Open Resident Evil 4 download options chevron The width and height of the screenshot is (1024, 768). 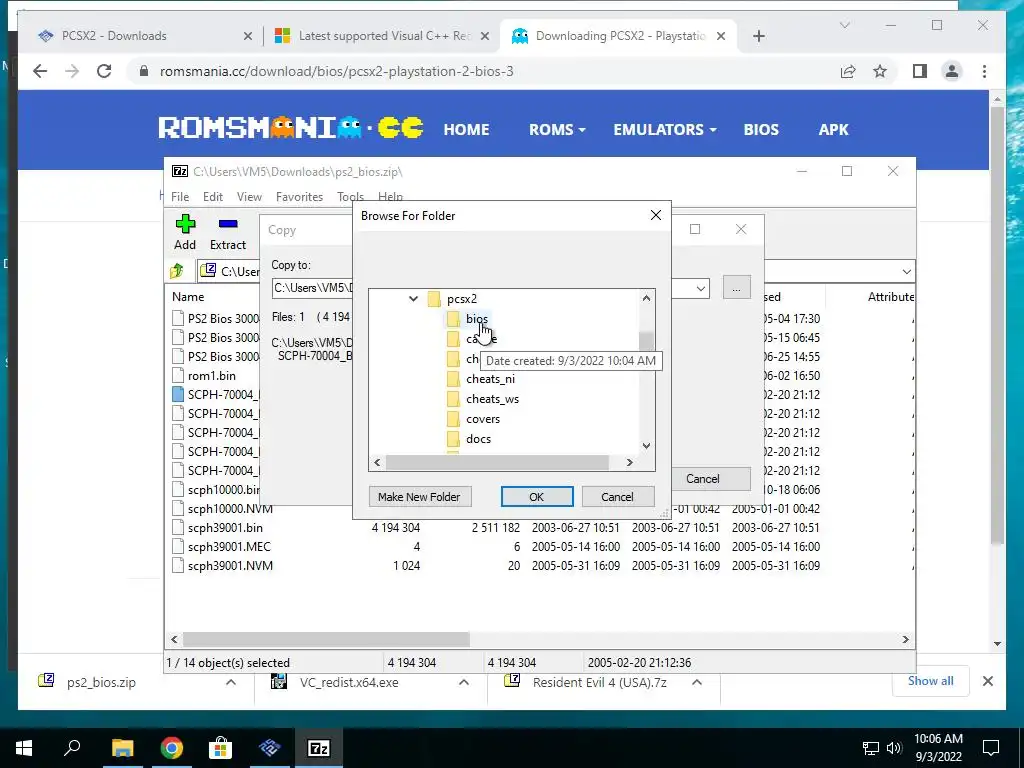pyautogui.click(x=697, y=682)
